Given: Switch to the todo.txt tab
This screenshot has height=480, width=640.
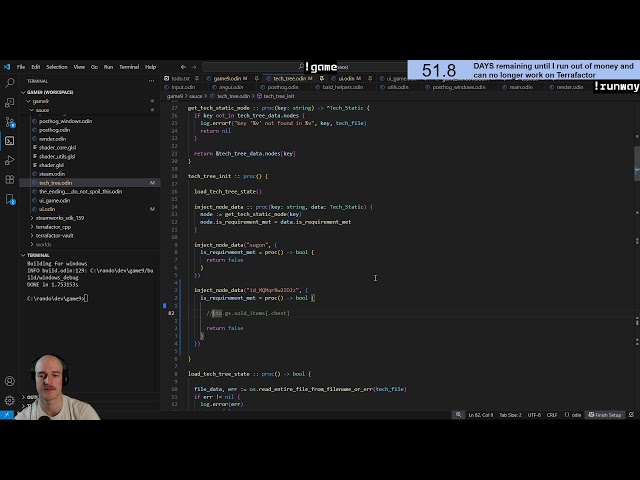Looking at the screenshot, I should point(180,78).
